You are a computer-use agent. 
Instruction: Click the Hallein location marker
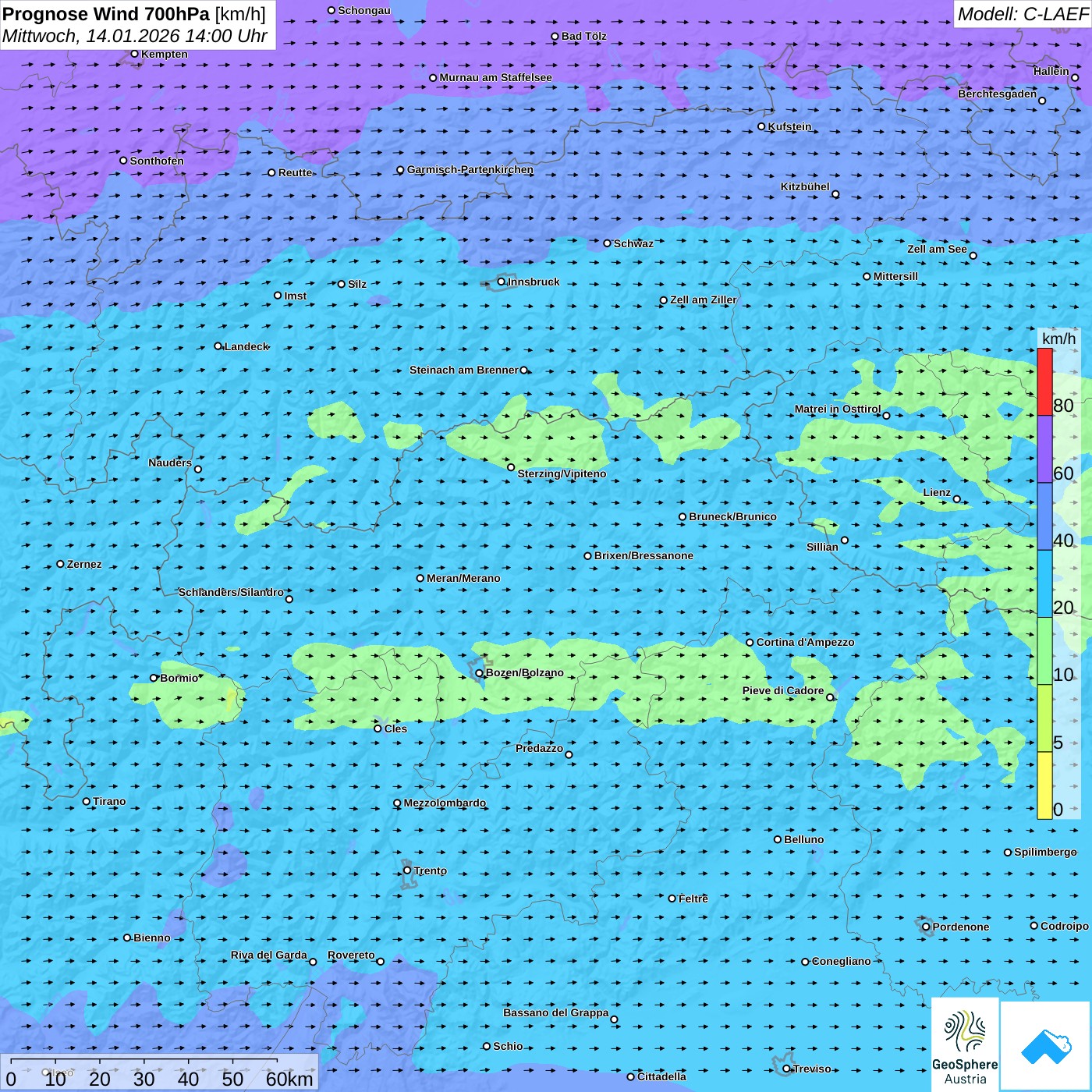tap(1075, 77)
